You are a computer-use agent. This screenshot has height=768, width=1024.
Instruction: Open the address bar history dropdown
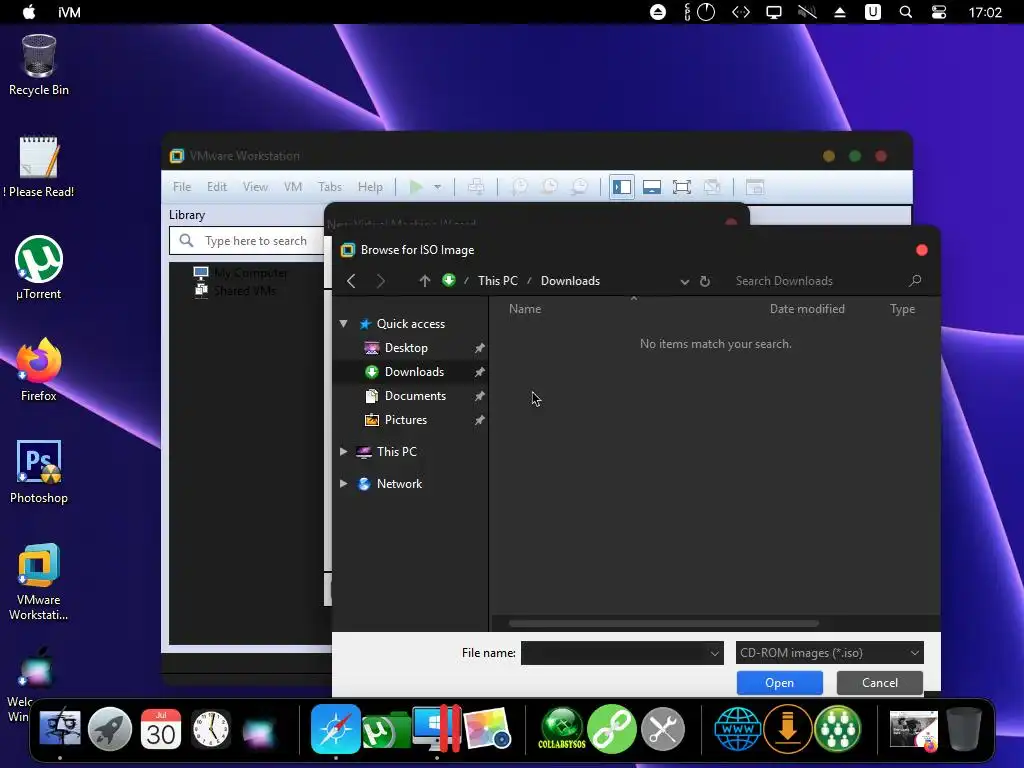[x=684, y=281]
